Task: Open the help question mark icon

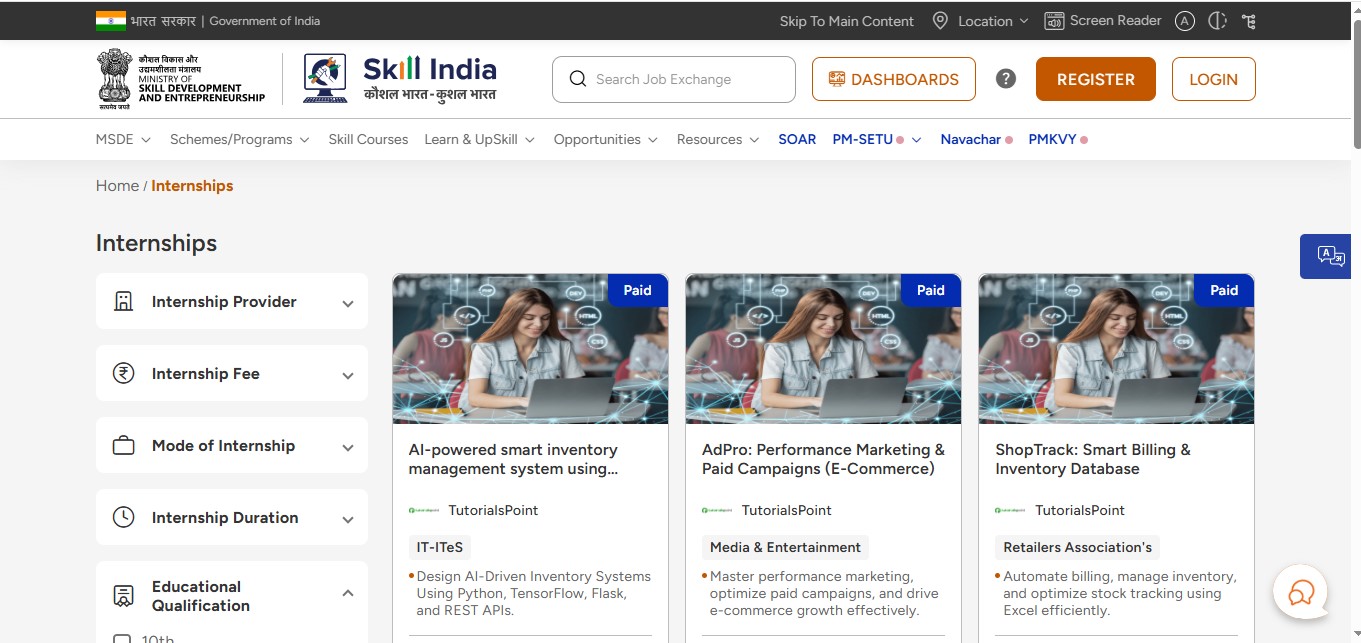Action: point(1006,79)
